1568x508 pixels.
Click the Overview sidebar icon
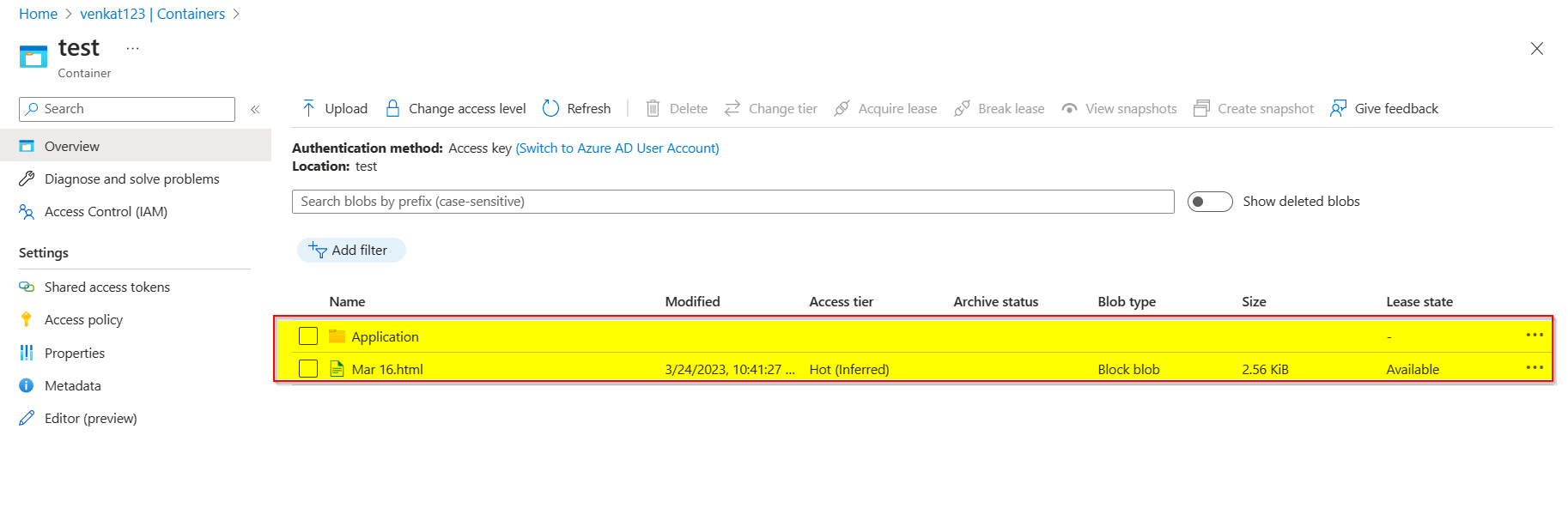(27, 146)
